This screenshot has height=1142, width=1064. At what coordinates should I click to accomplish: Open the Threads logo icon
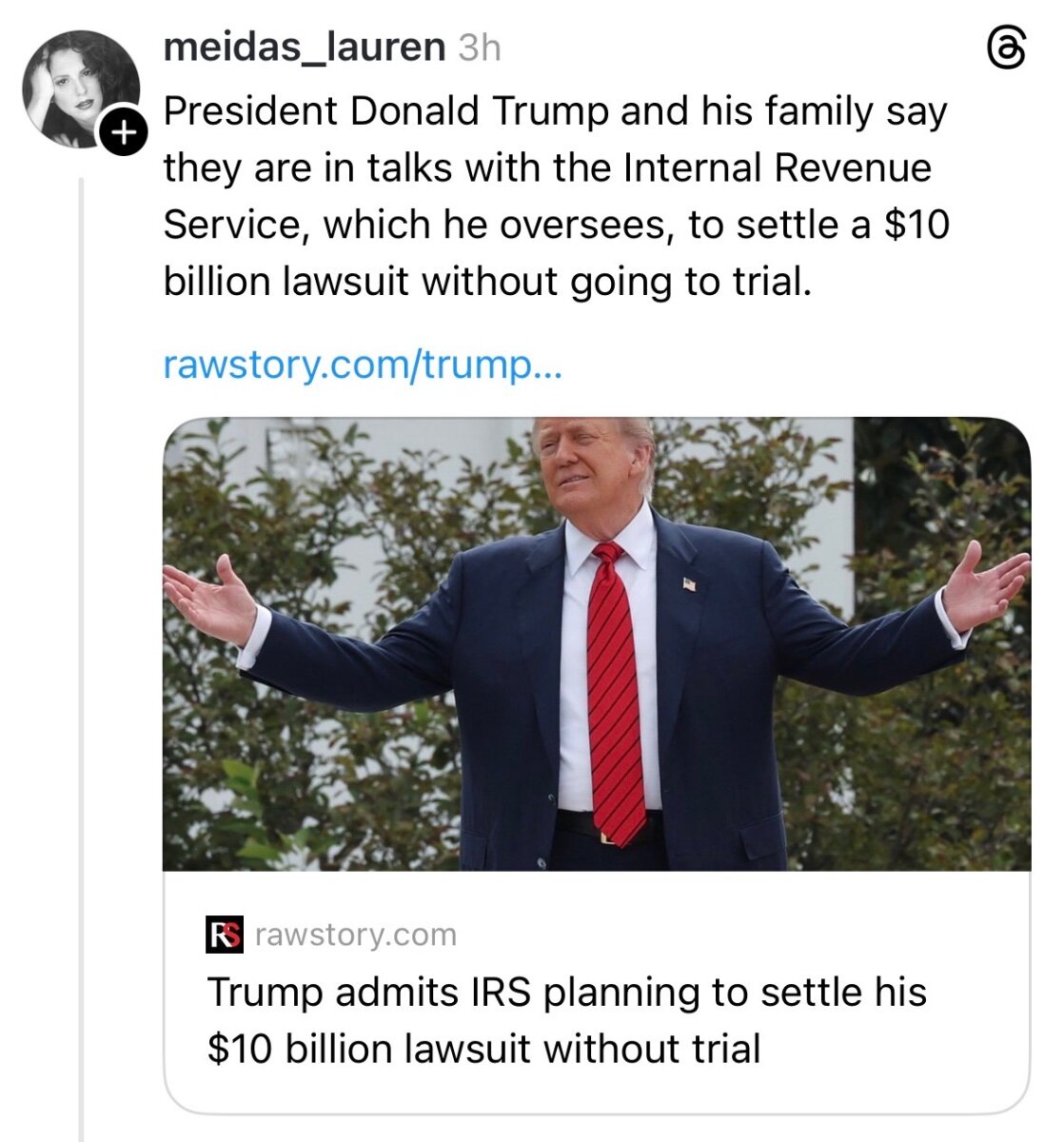click(x=1007, y=48)
